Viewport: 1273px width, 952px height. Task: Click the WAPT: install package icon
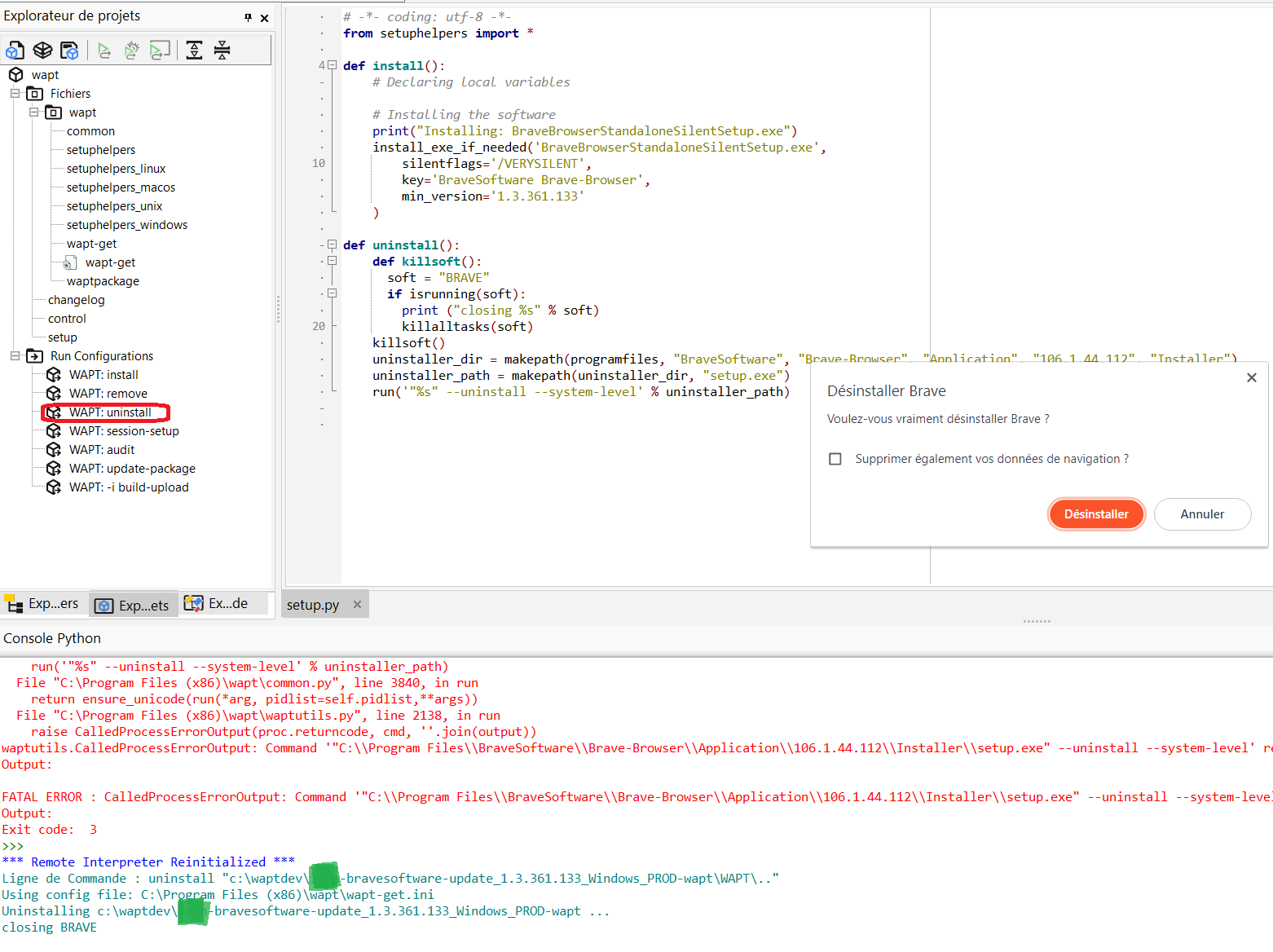54,375
